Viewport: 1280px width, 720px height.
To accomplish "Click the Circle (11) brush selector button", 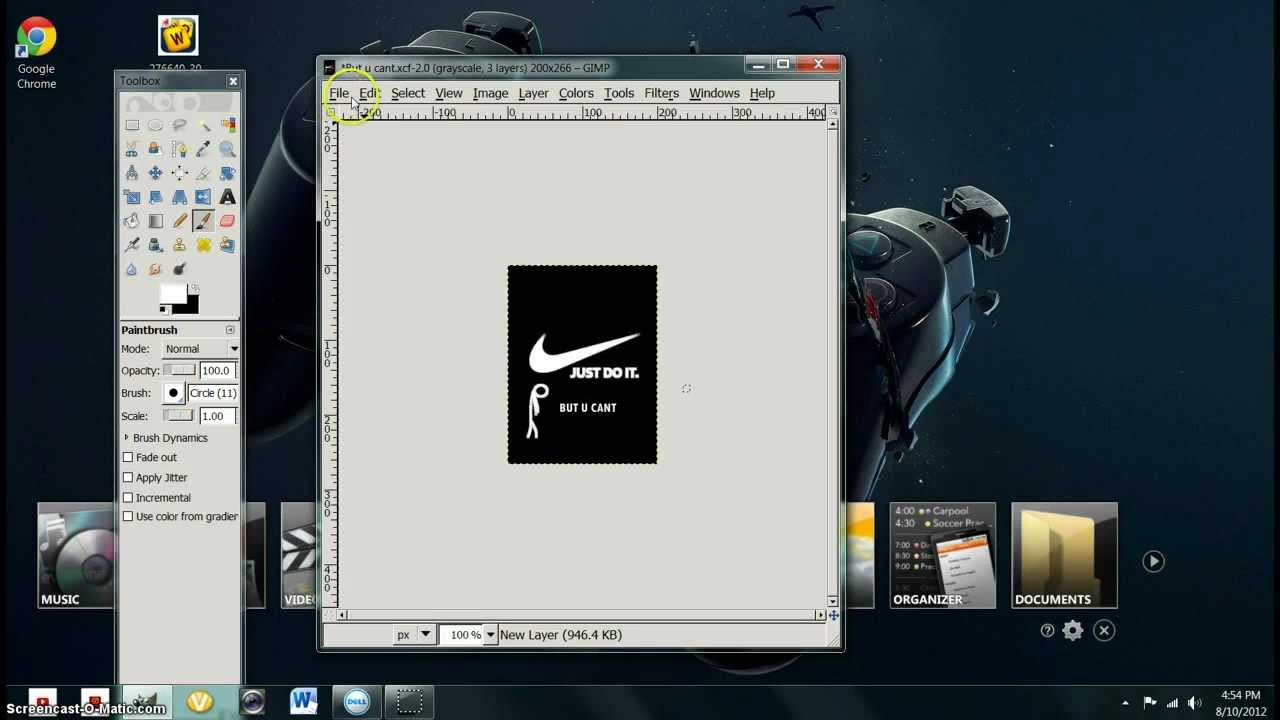I will tap(173, 393).
